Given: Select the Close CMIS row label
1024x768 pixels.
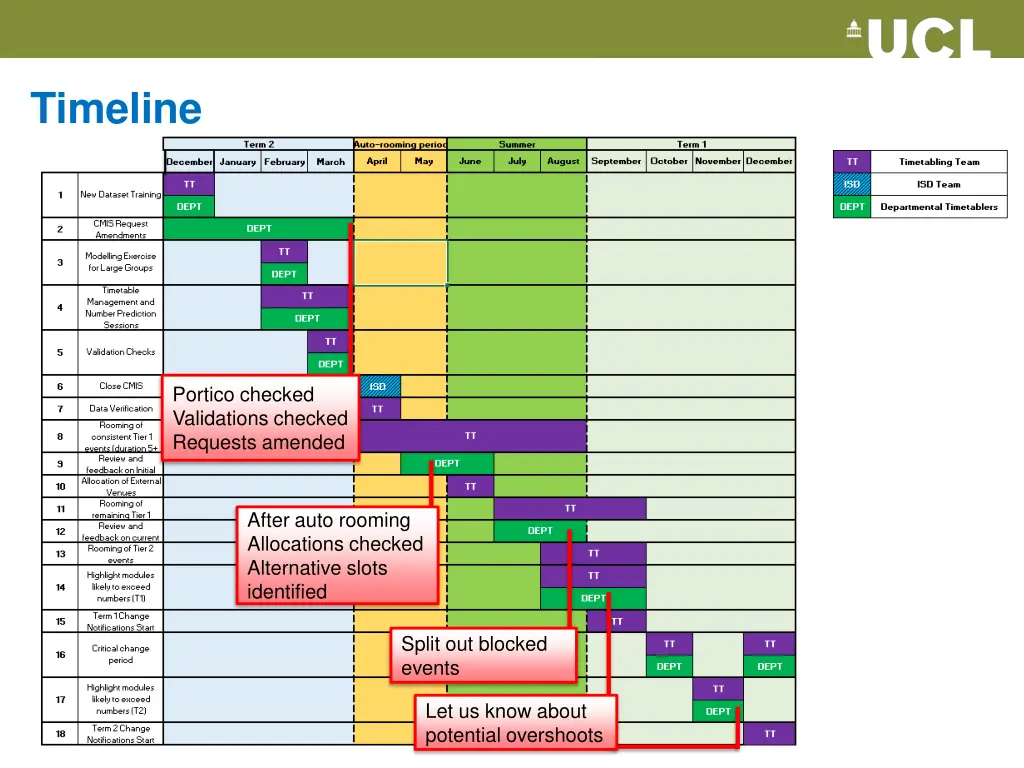Looking at the screenshot, I should 120,386.
